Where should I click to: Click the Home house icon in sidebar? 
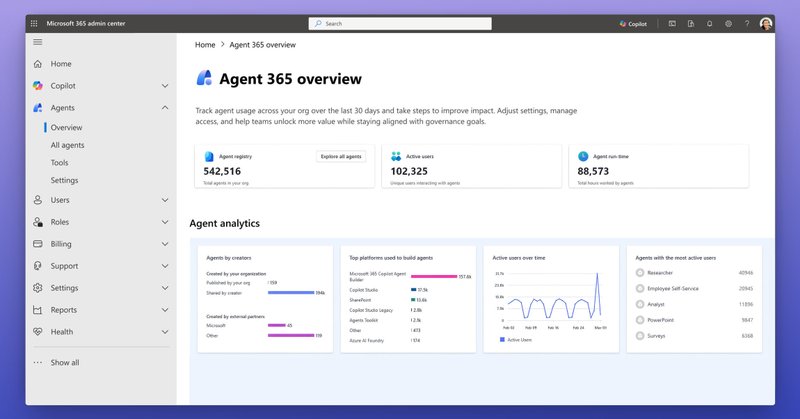pyautogui.click(x=38, y=64)
